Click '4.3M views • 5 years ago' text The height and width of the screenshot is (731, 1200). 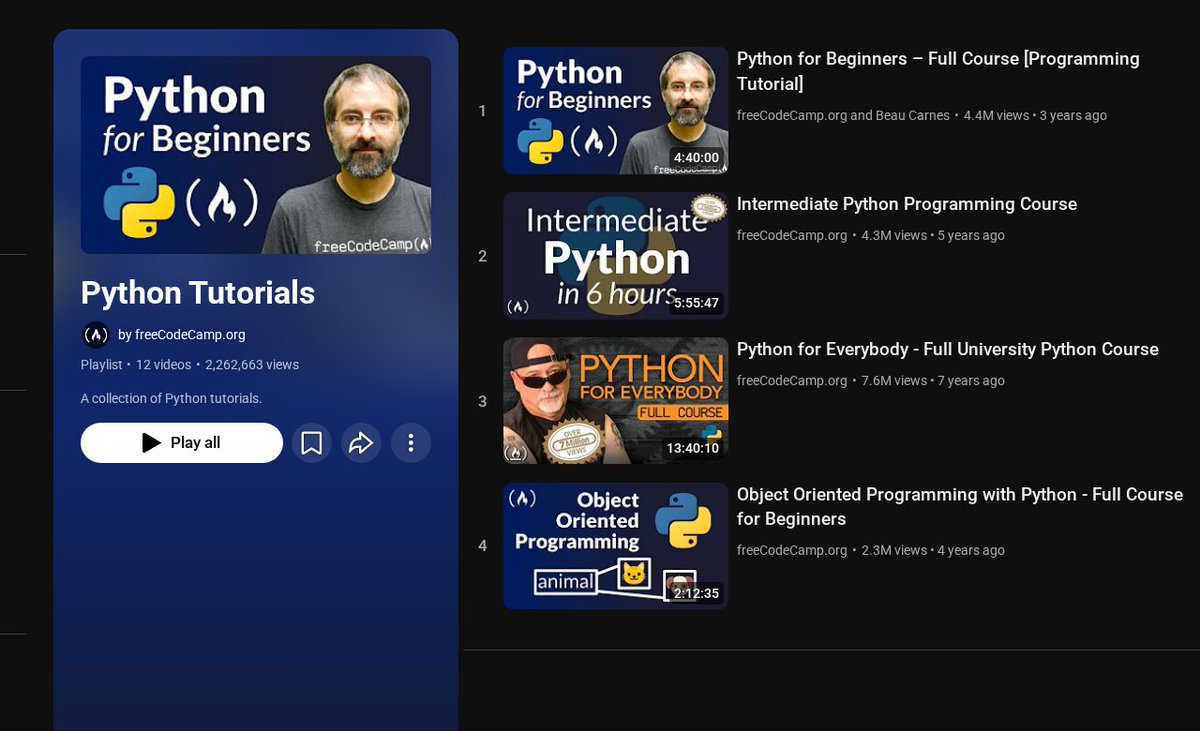click(x=933, y=235)
